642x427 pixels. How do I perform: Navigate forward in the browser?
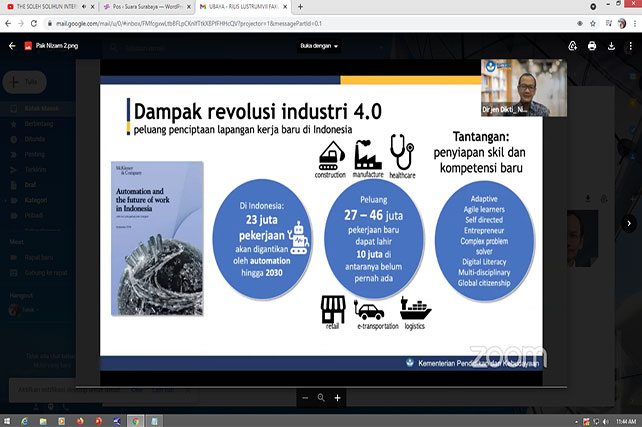tap(21, 23)
